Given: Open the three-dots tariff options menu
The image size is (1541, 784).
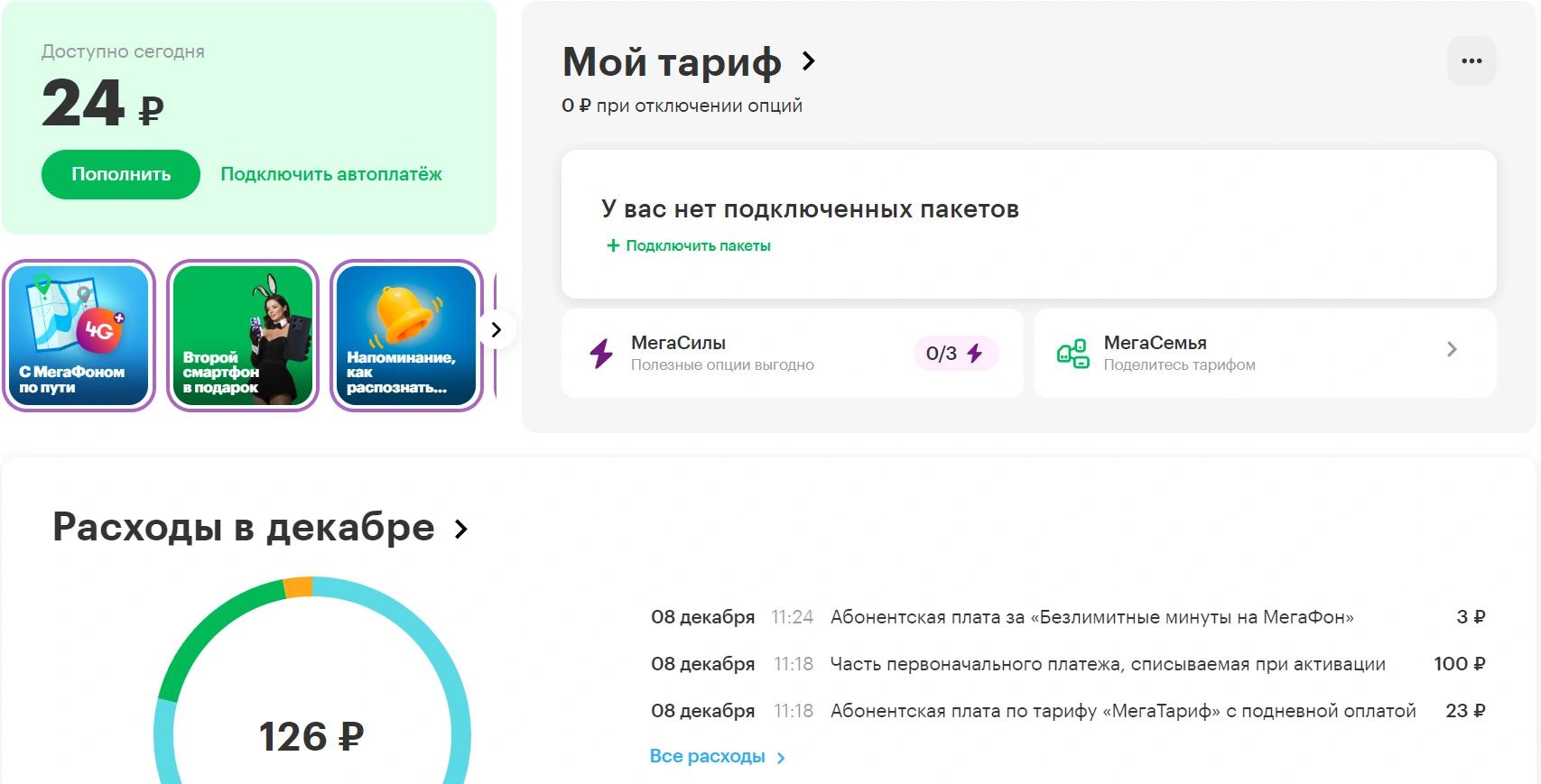Looking at the screenshot, I should (x=1471, y=61).
